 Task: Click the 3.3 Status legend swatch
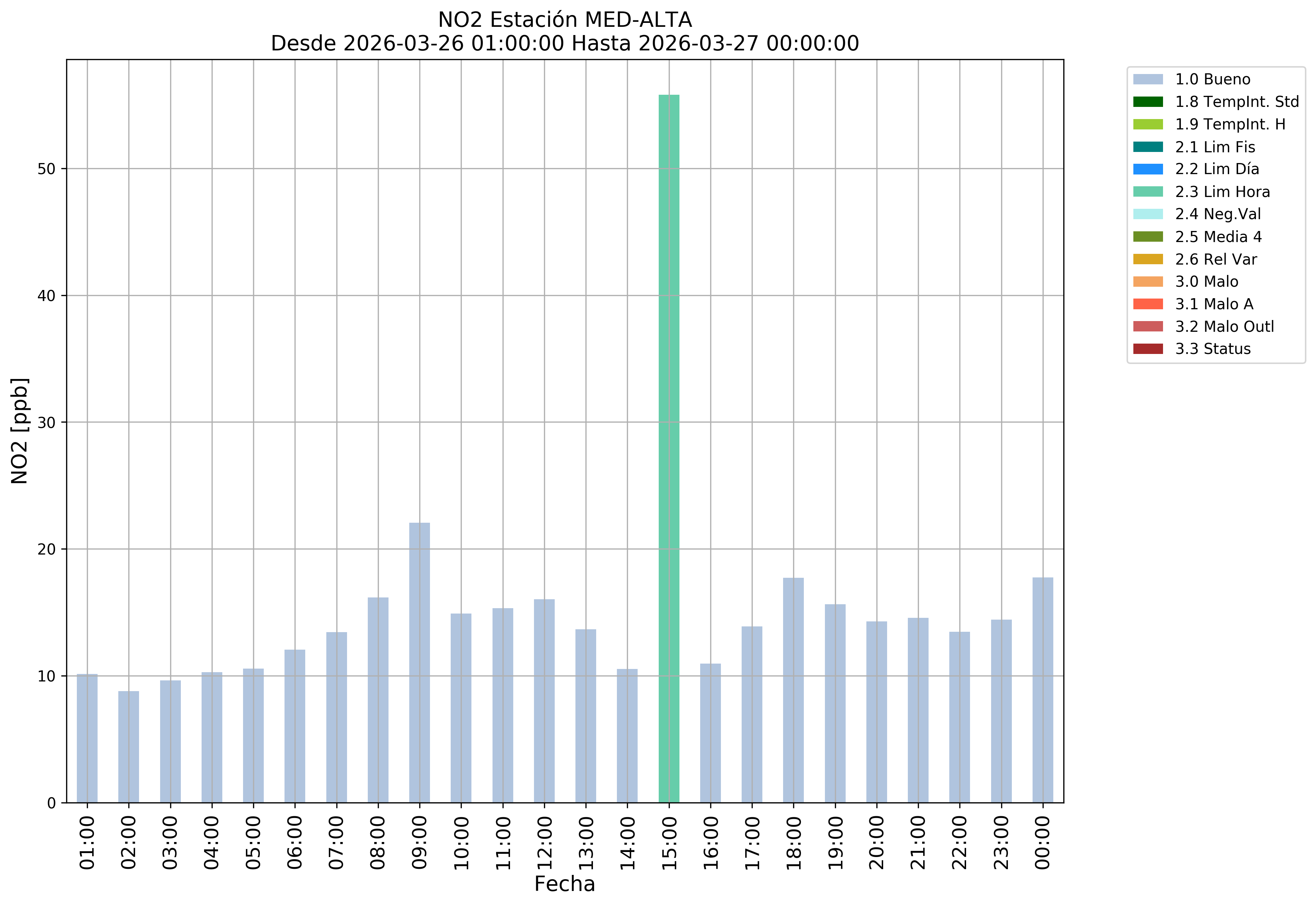coord(1147,349)
